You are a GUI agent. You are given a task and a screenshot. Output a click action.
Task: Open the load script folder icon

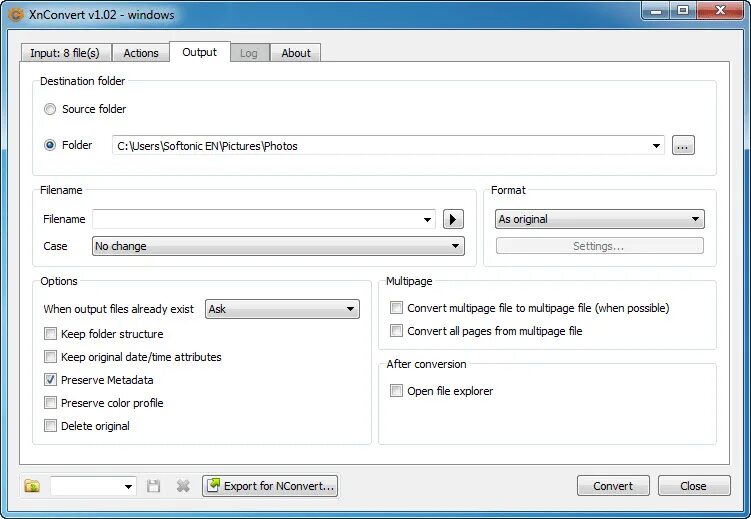[x=32, y=486]
